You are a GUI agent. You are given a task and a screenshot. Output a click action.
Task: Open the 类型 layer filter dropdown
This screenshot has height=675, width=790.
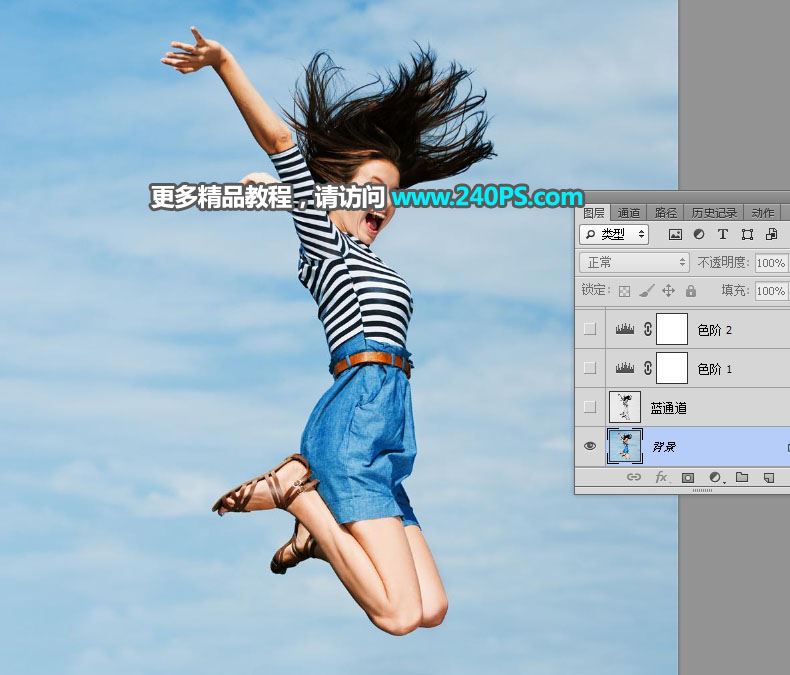click(614, 234)
